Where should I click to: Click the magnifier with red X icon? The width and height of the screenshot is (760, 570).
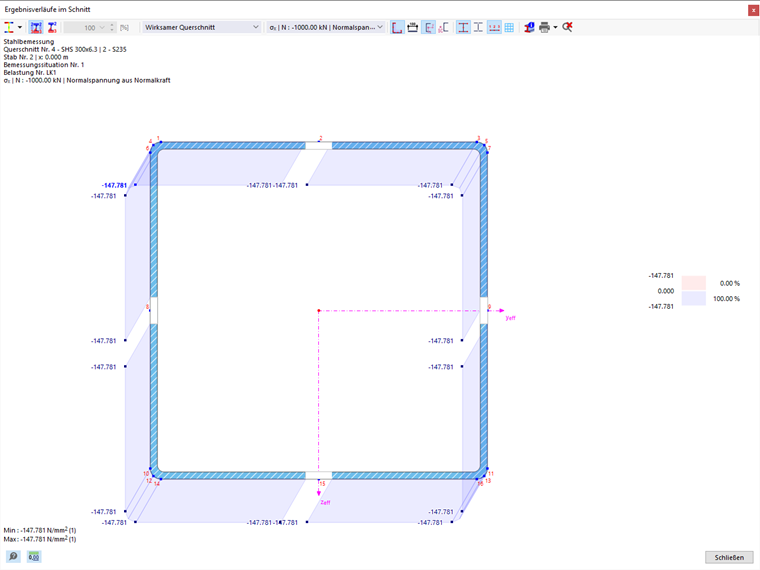[x=568, y=28]
